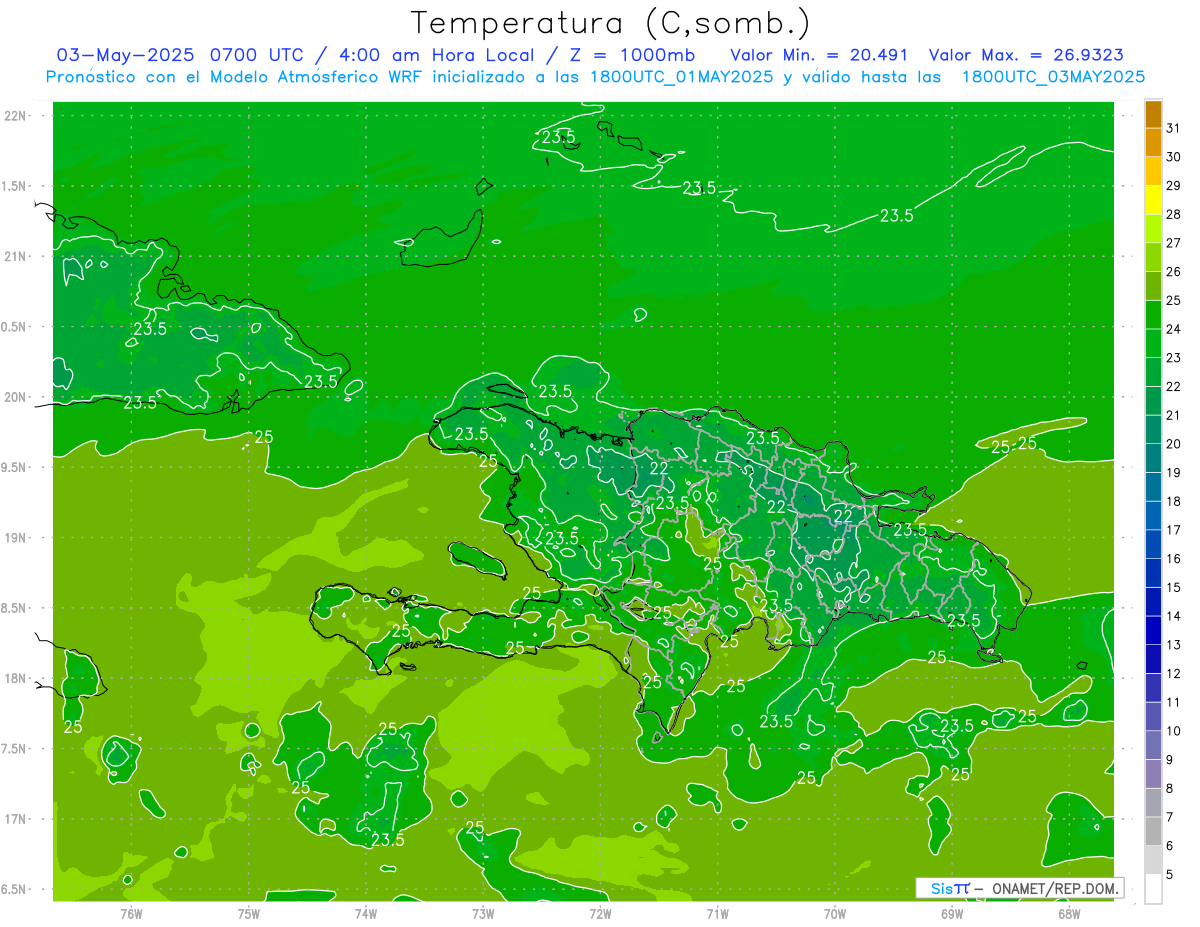The image size is (1200, 927).
Task: Click the legend swatch between 20 and 21
Action: [1153, 430]
